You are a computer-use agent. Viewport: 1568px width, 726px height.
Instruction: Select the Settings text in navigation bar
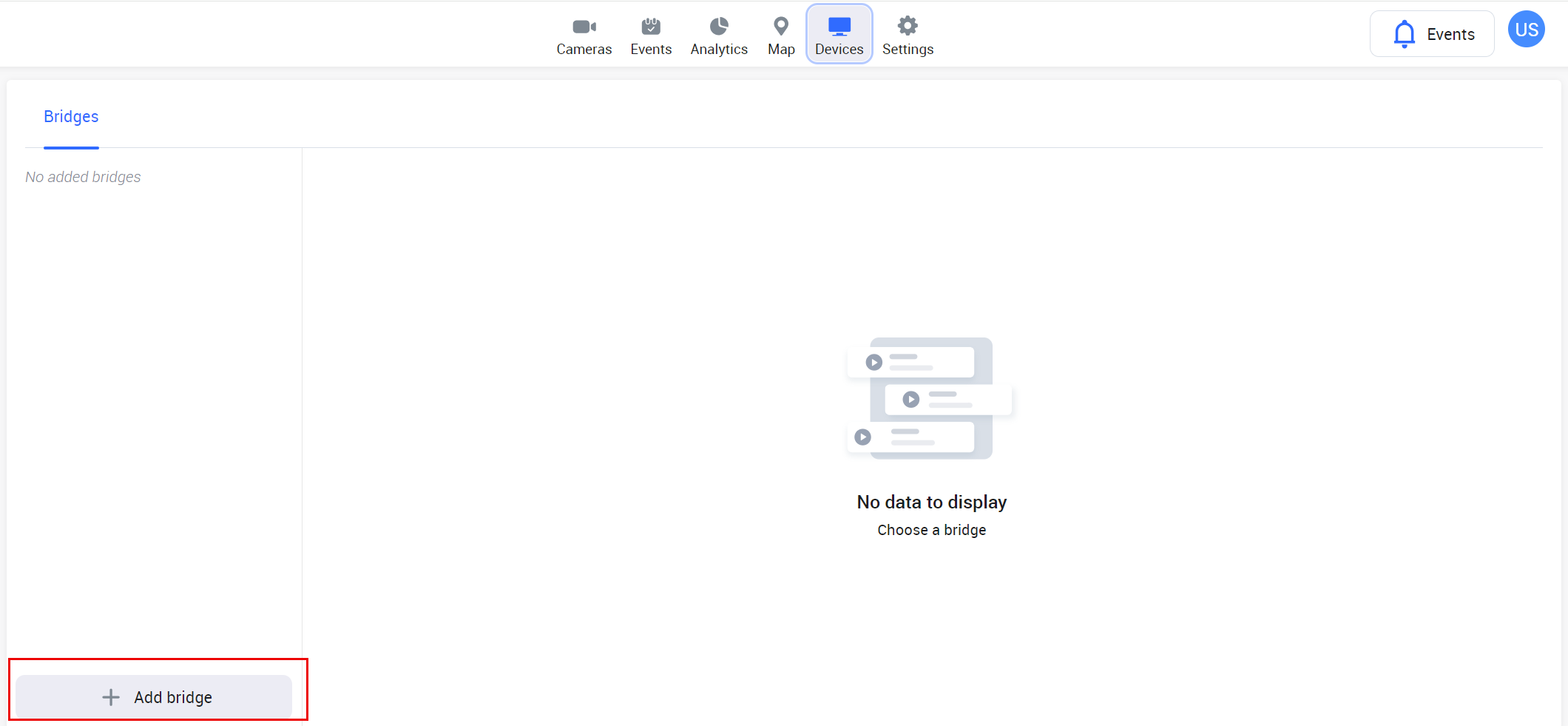(908, 50)
